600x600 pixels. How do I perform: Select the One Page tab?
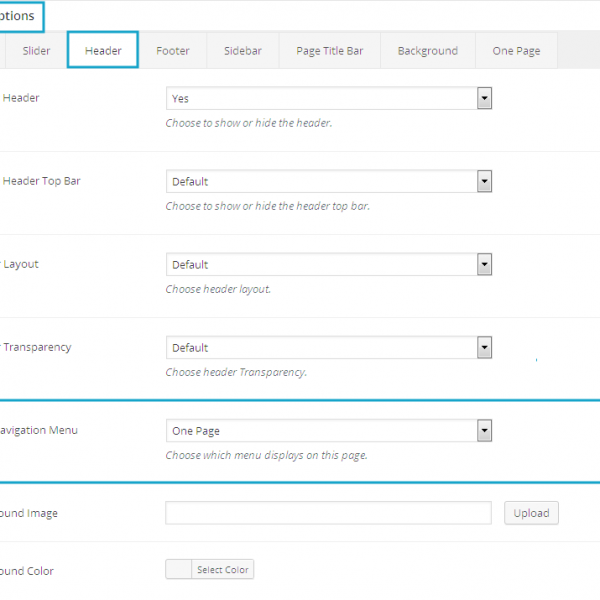pos(516,51)
